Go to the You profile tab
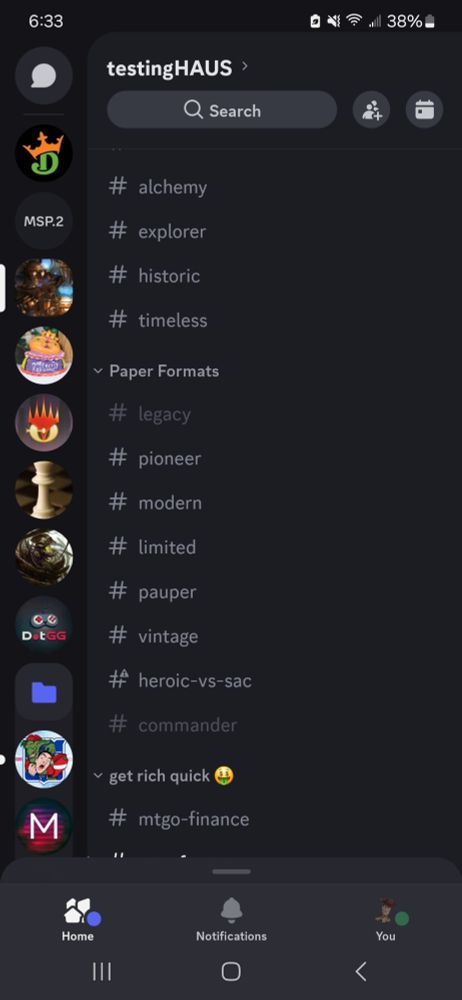This screenshot has width=462, height=1000. 385,919
